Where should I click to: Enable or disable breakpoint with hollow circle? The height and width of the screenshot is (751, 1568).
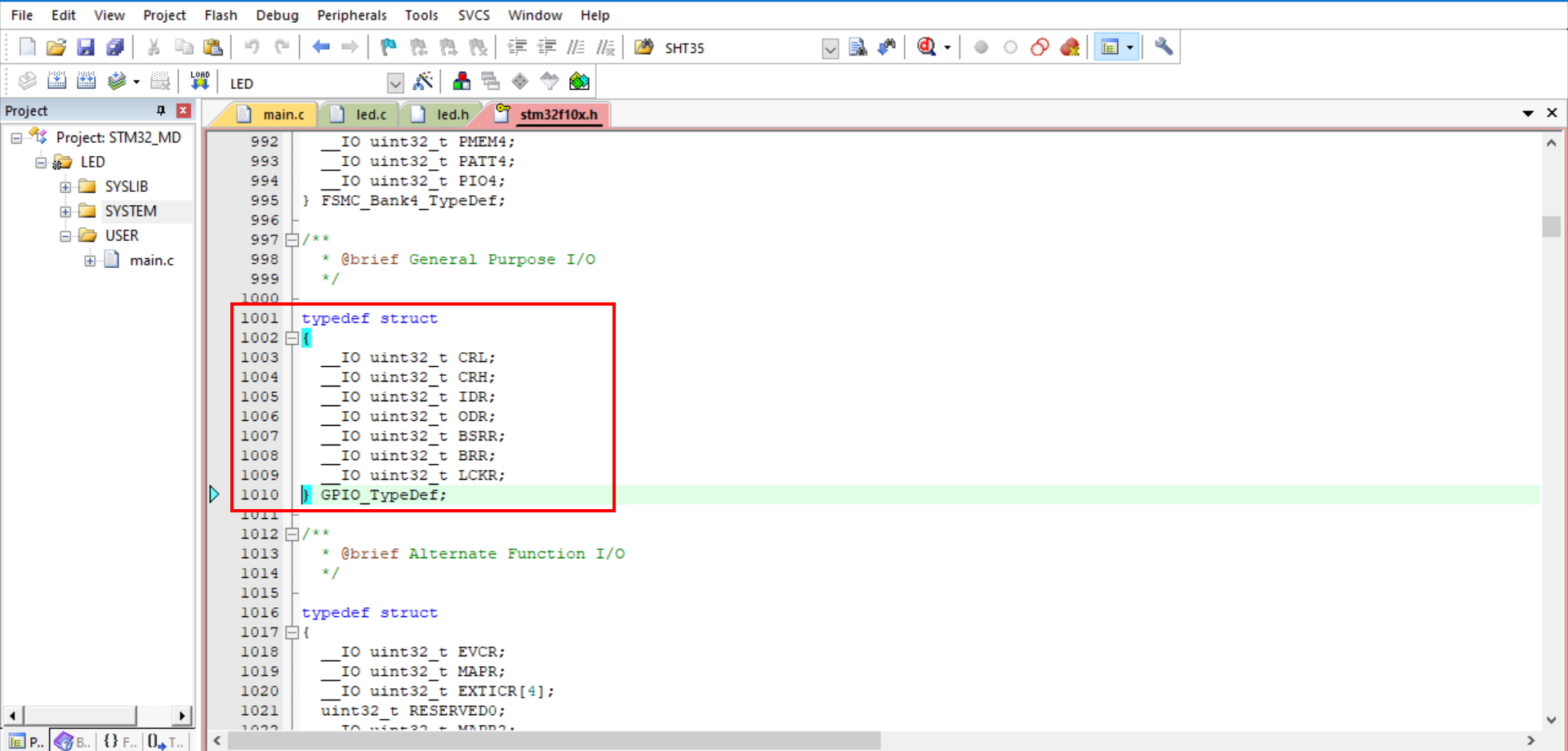(x=1010, y=47)
